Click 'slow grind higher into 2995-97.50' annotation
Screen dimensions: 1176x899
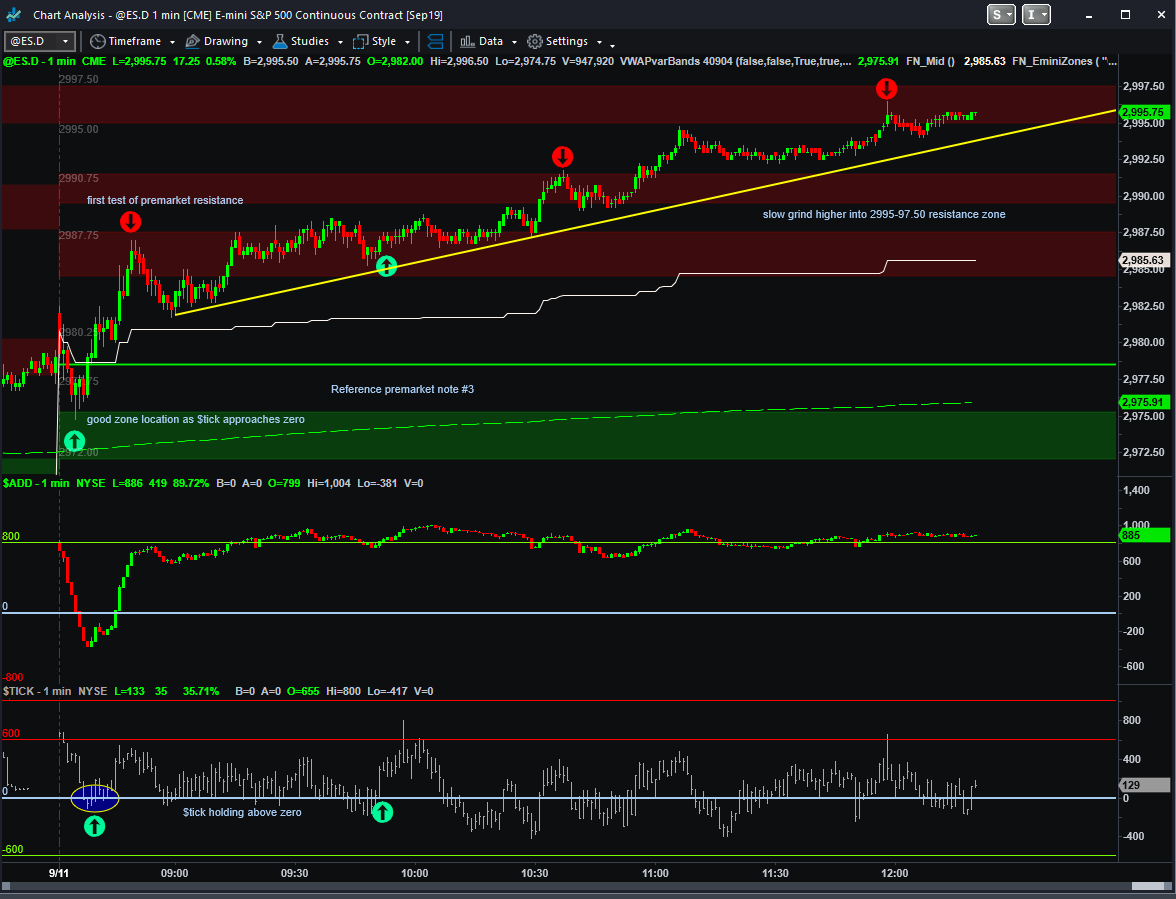(x=884, y=214)
